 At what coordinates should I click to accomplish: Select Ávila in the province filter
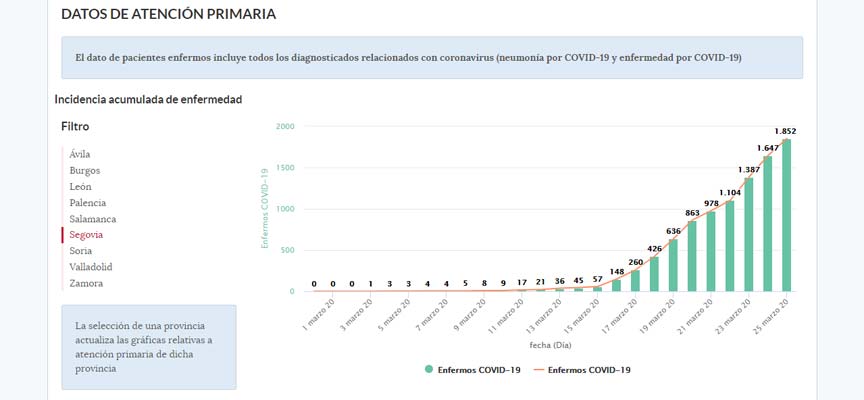coord(80,154)
